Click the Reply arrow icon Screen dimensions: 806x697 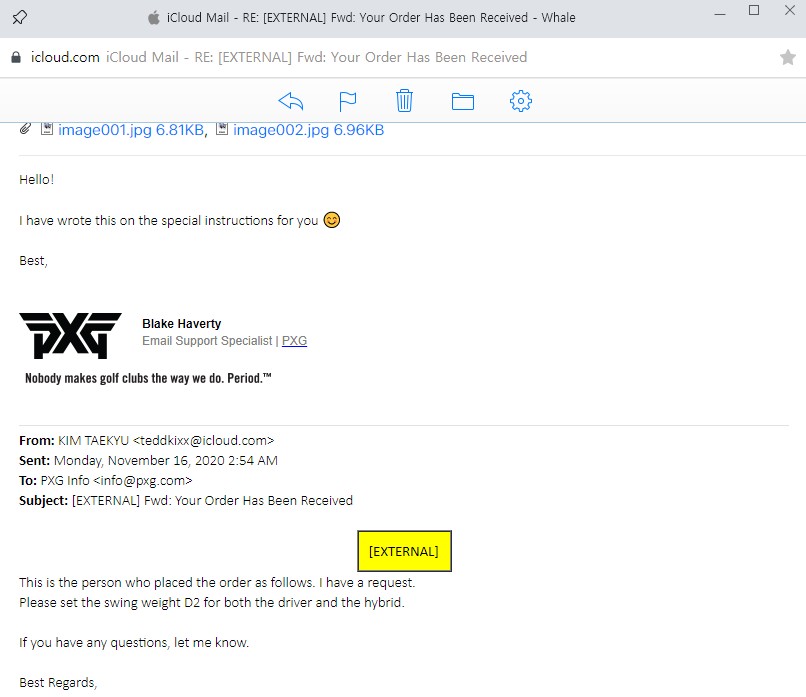290,101
